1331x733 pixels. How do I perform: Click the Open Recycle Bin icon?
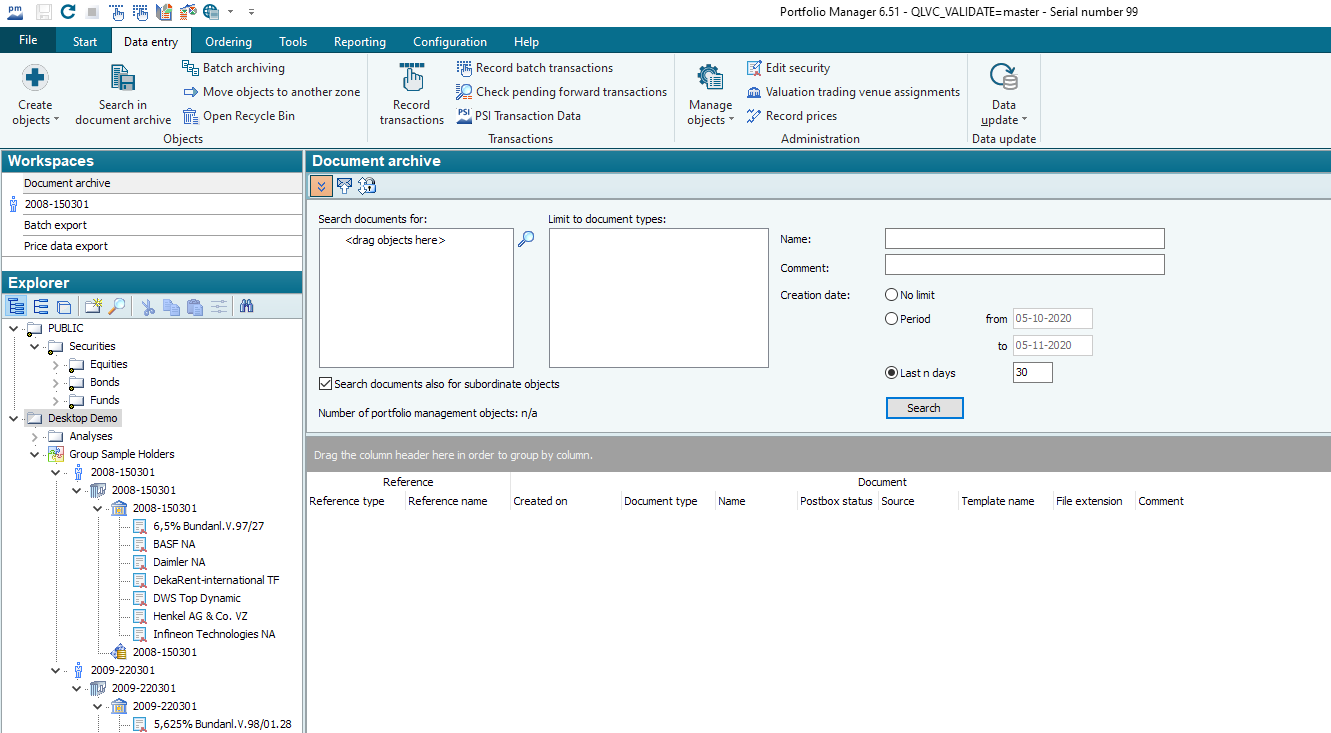pyautogui.click(x=190, y=116)
